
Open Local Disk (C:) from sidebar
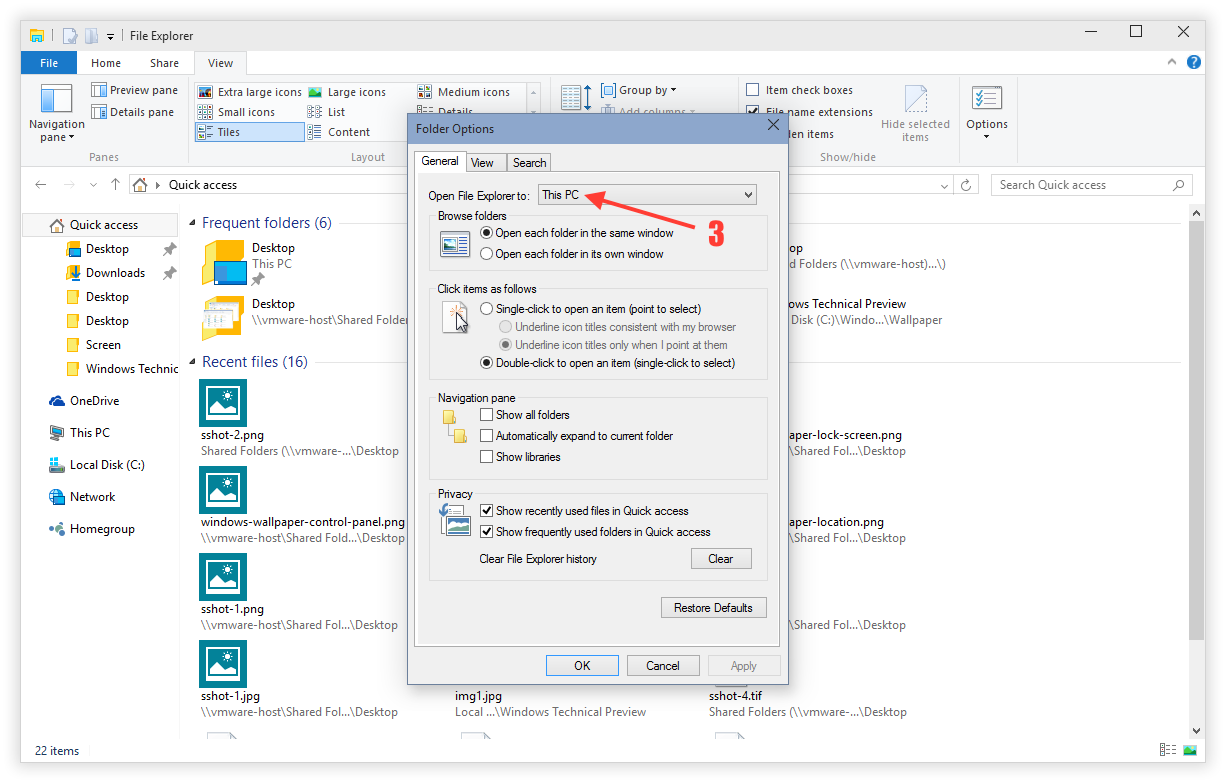click(x=106, y=464)
